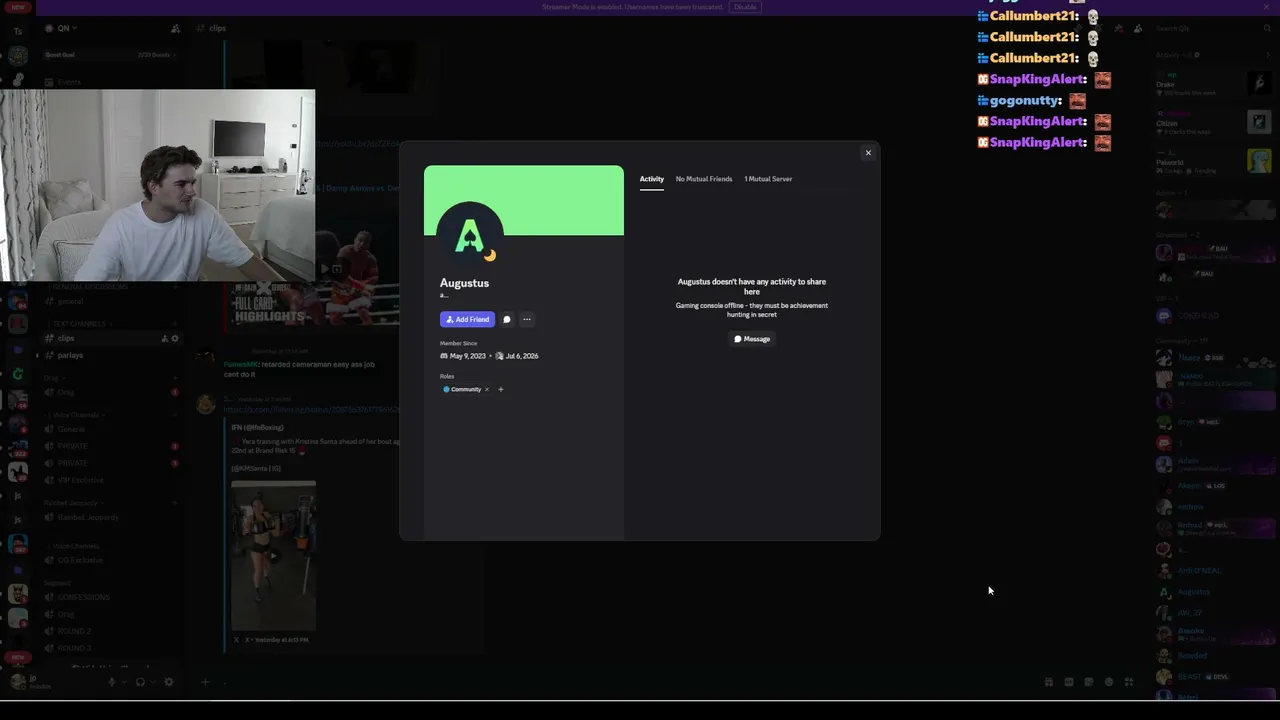Disable Streamer Mode from the top banner
This screenshot has height=720, width=1280.
[x=745, y=7]
